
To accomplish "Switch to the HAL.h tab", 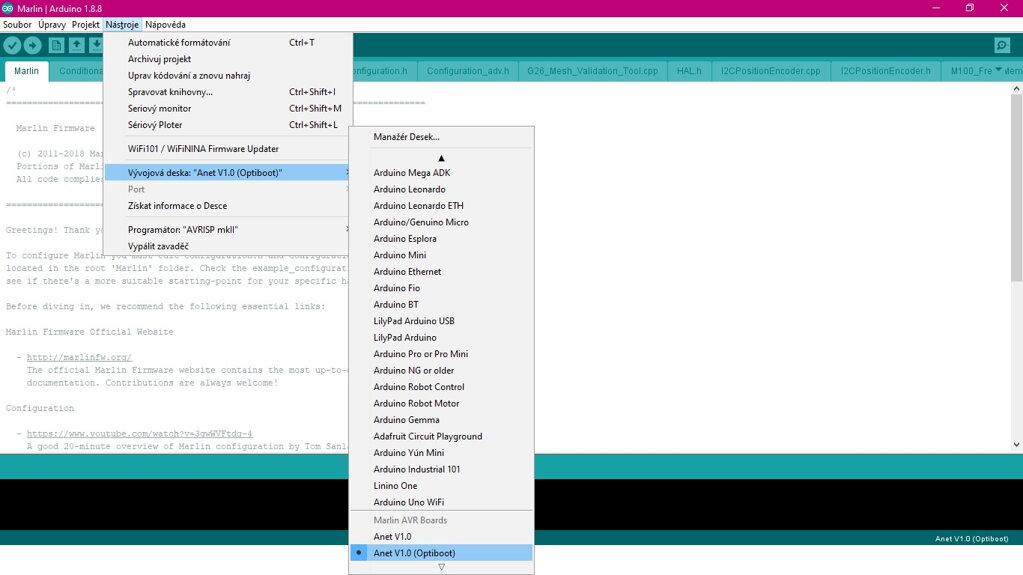I will click(689, 71).
